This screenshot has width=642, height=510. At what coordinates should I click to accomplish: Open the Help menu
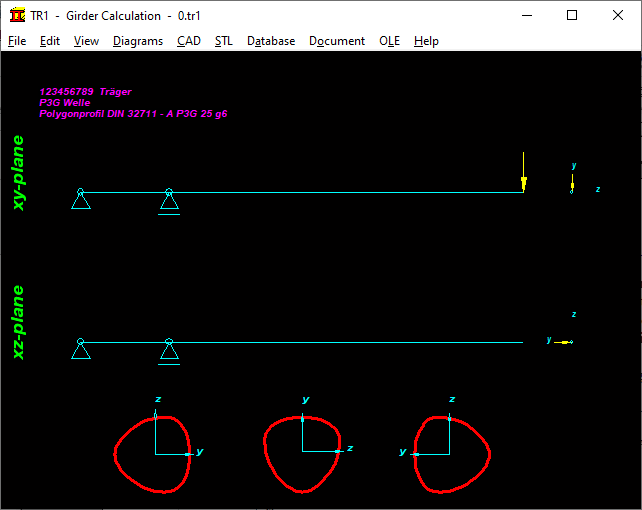click(426, 41)
